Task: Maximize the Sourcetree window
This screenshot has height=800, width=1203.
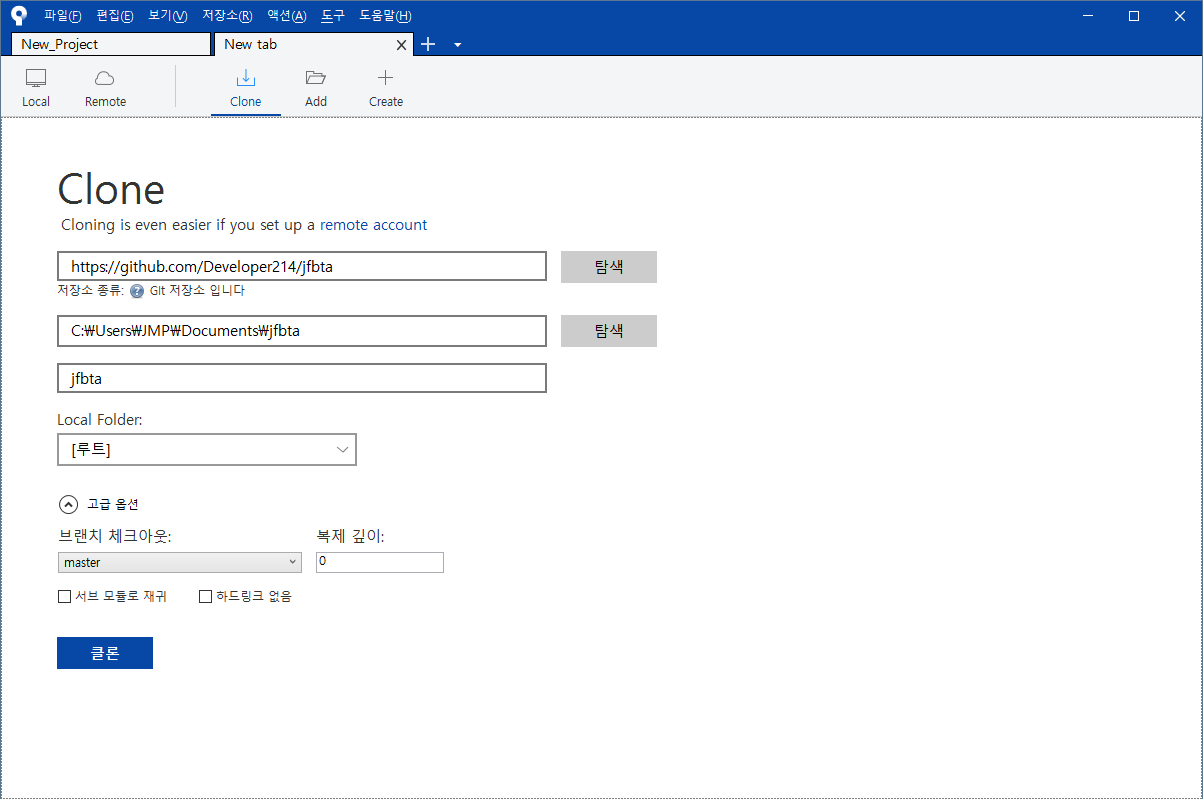Action: 1134,15
